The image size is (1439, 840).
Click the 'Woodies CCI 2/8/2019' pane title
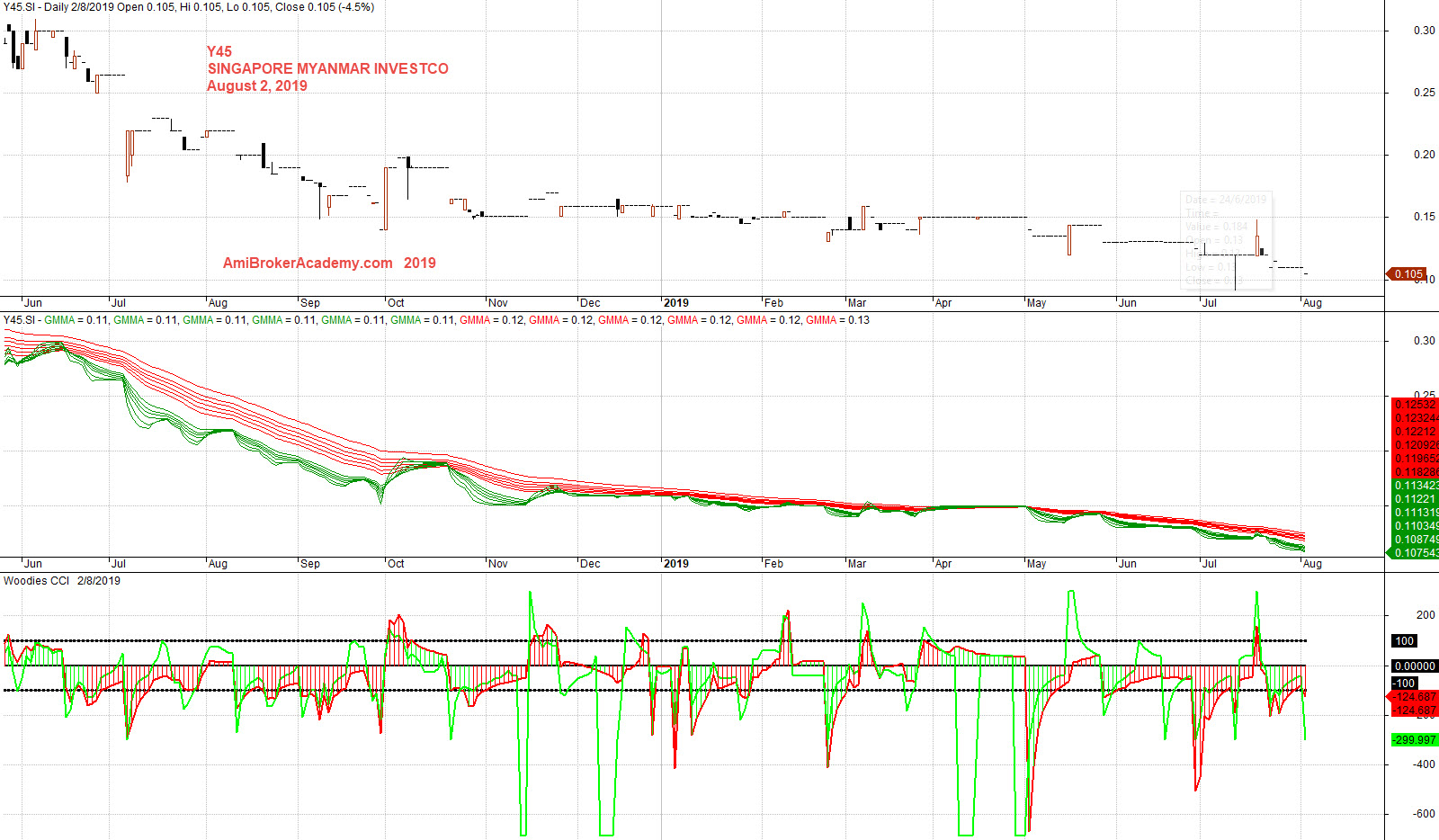point(61,581)
